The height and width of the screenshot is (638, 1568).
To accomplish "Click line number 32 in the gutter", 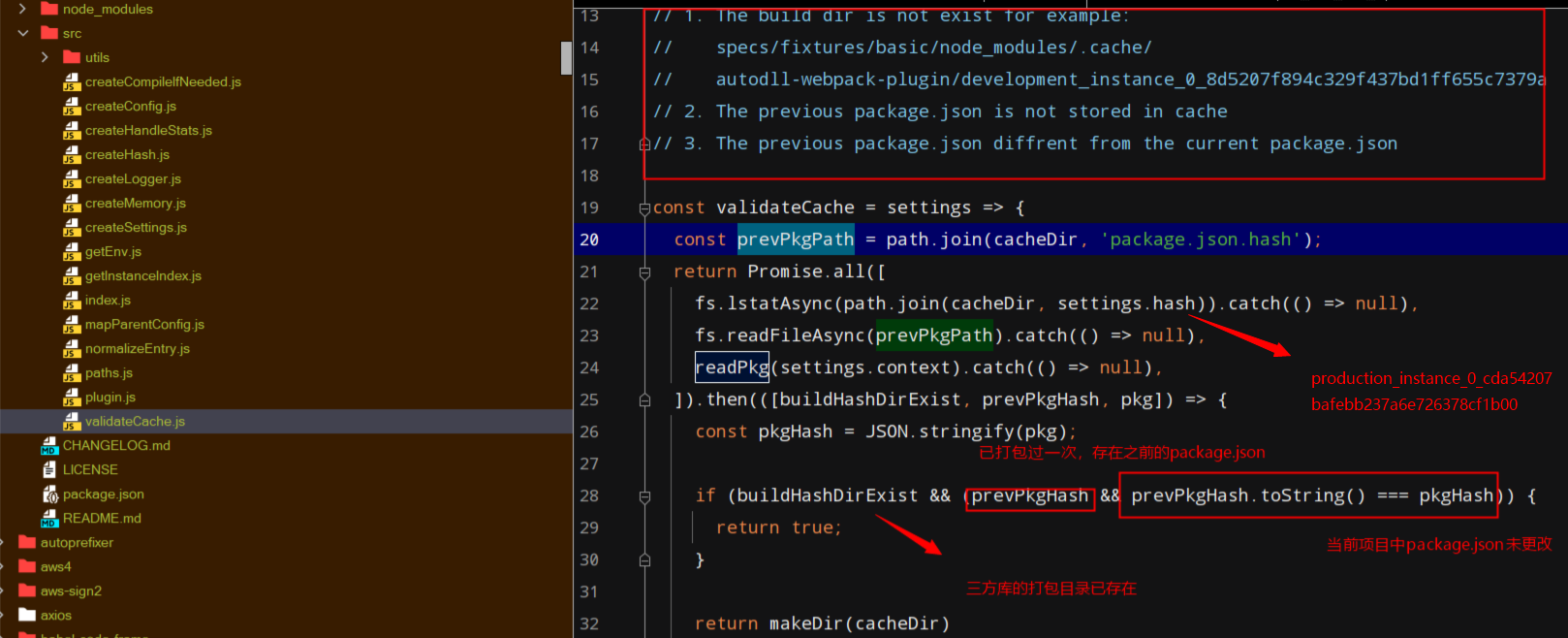I will 589,623.
